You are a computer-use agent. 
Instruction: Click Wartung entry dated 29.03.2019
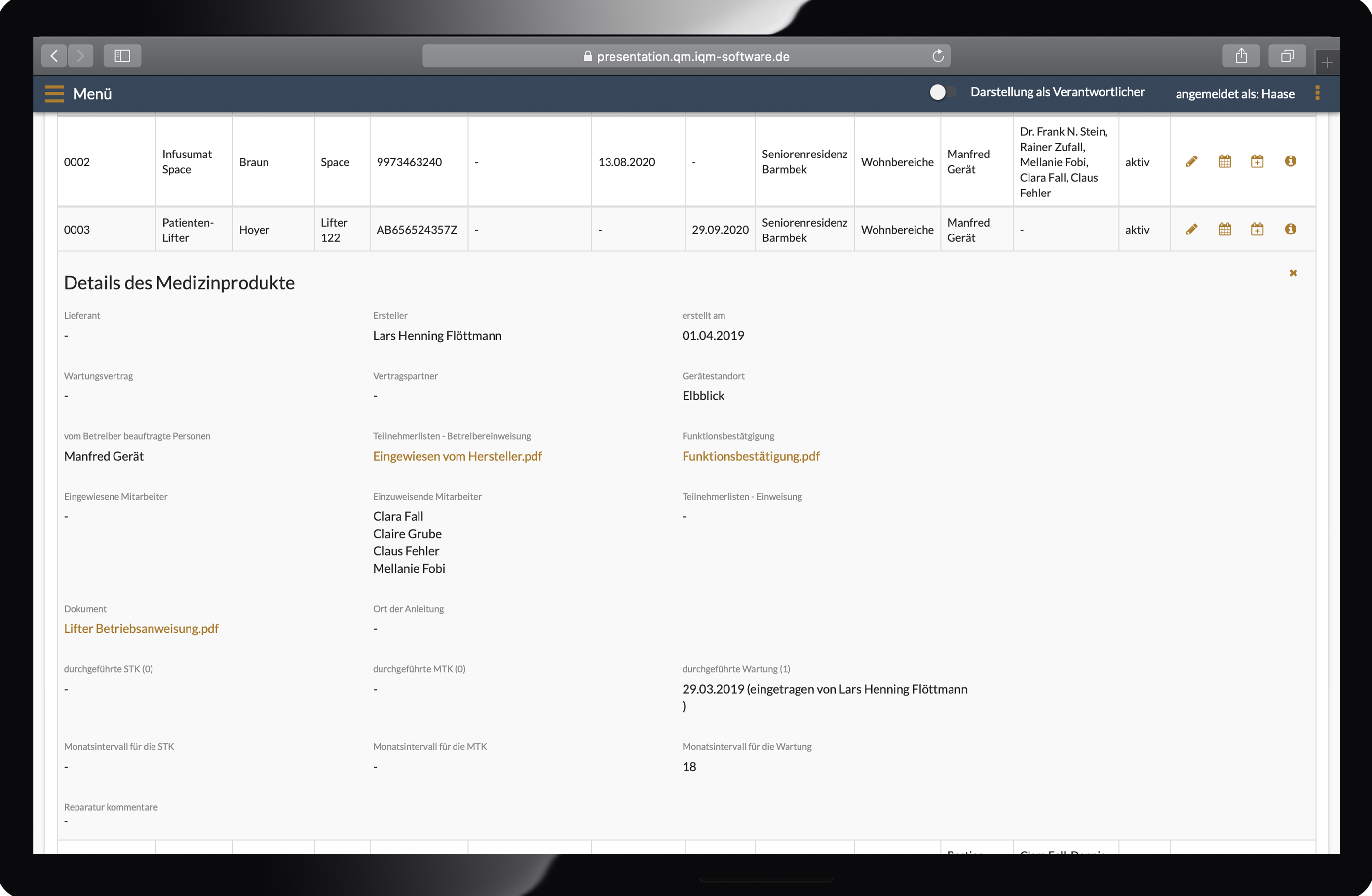pyautogui.click(x=825, y=697)
